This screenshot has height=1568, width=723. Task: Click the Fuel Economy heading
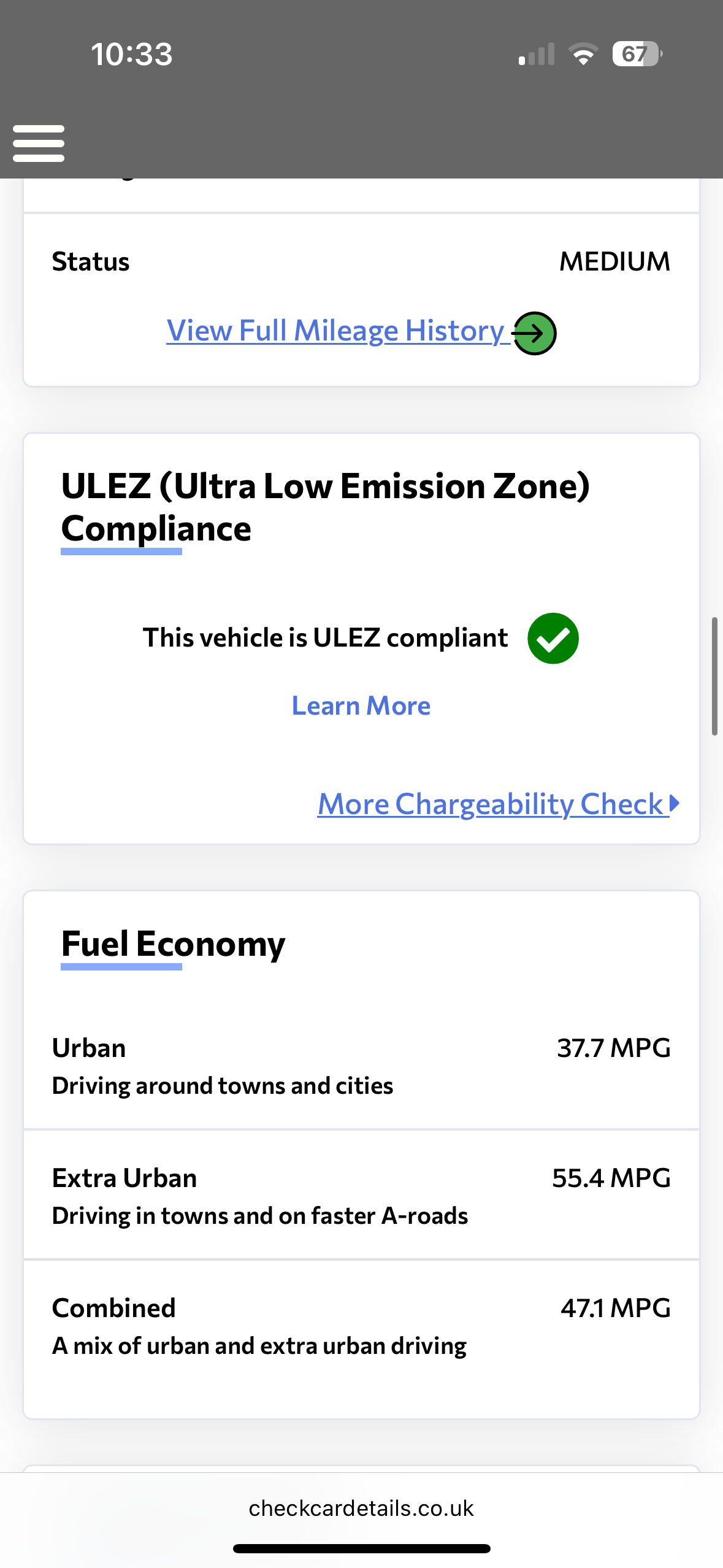[174, 944]
